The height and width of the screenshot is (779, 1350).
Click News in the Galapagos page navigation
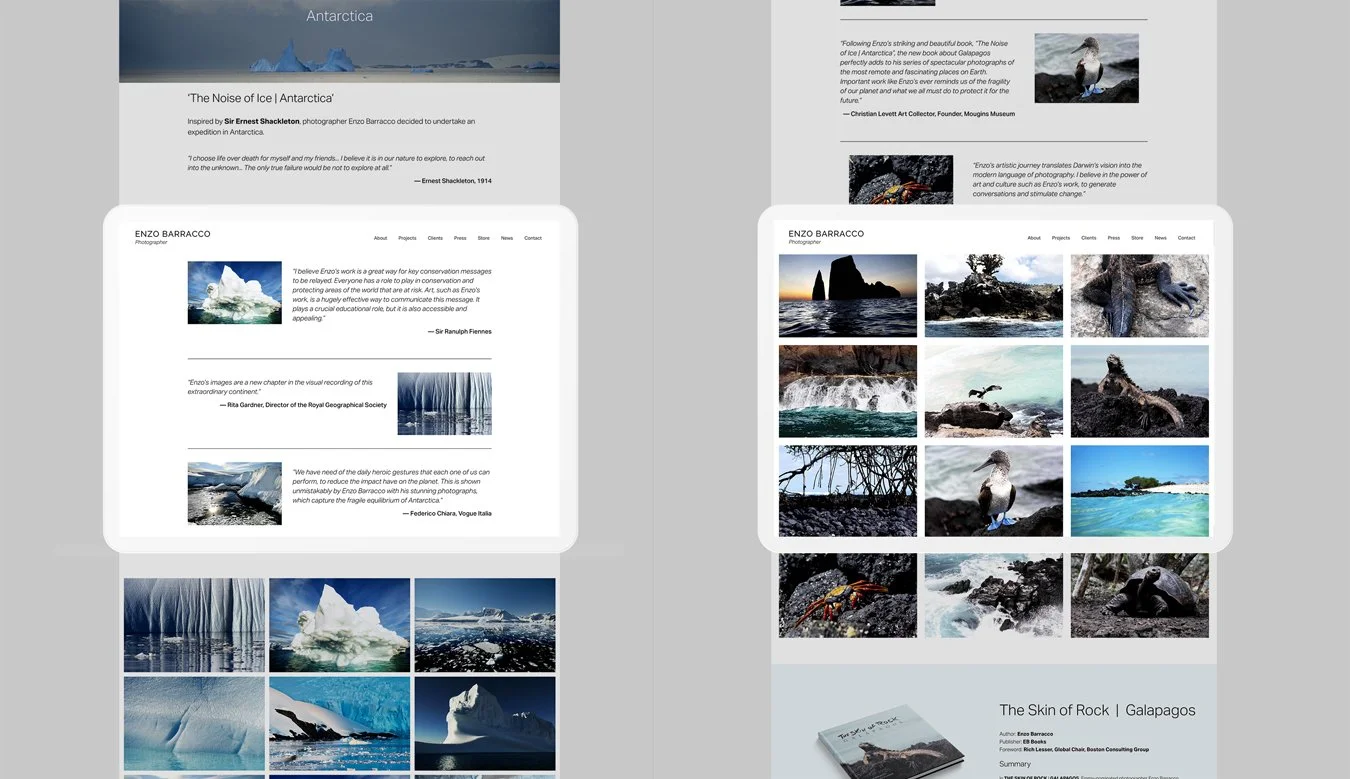[x=1160, y=238]
